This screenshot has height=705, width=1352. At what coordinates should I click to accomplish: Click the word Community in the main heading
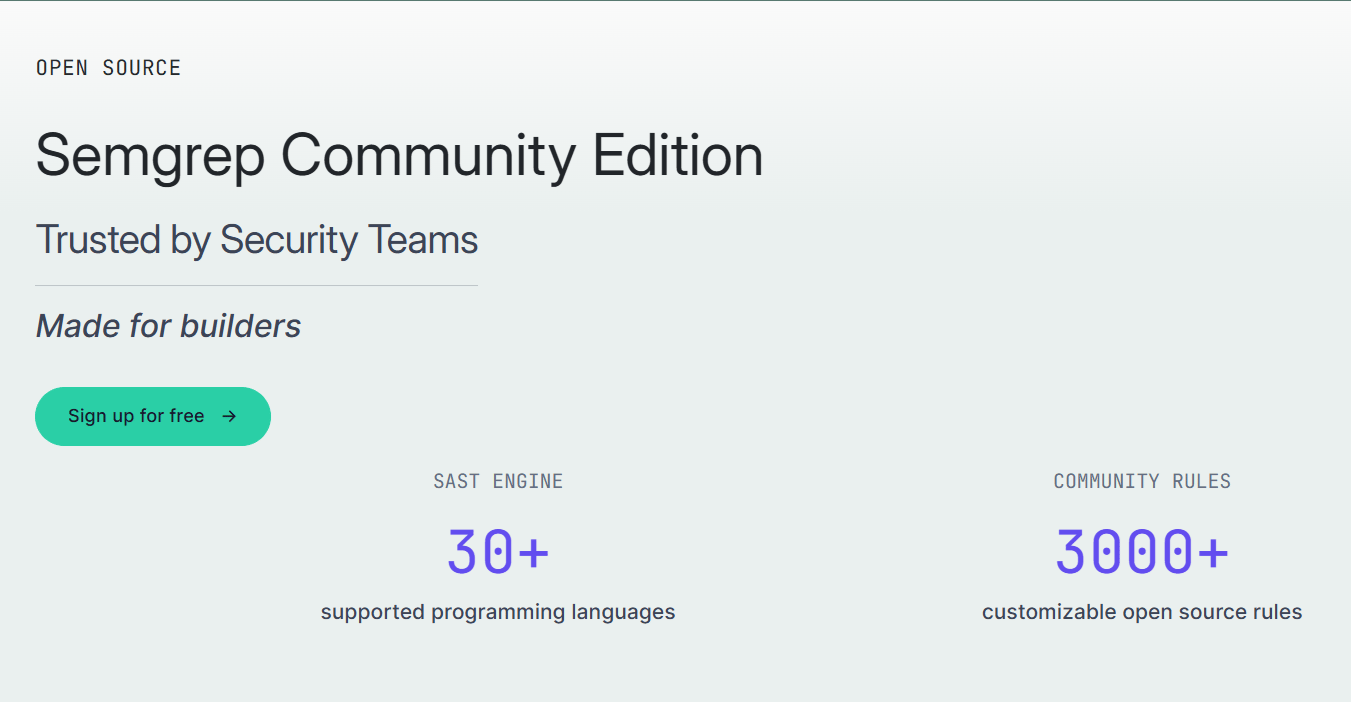coord(428,156)
